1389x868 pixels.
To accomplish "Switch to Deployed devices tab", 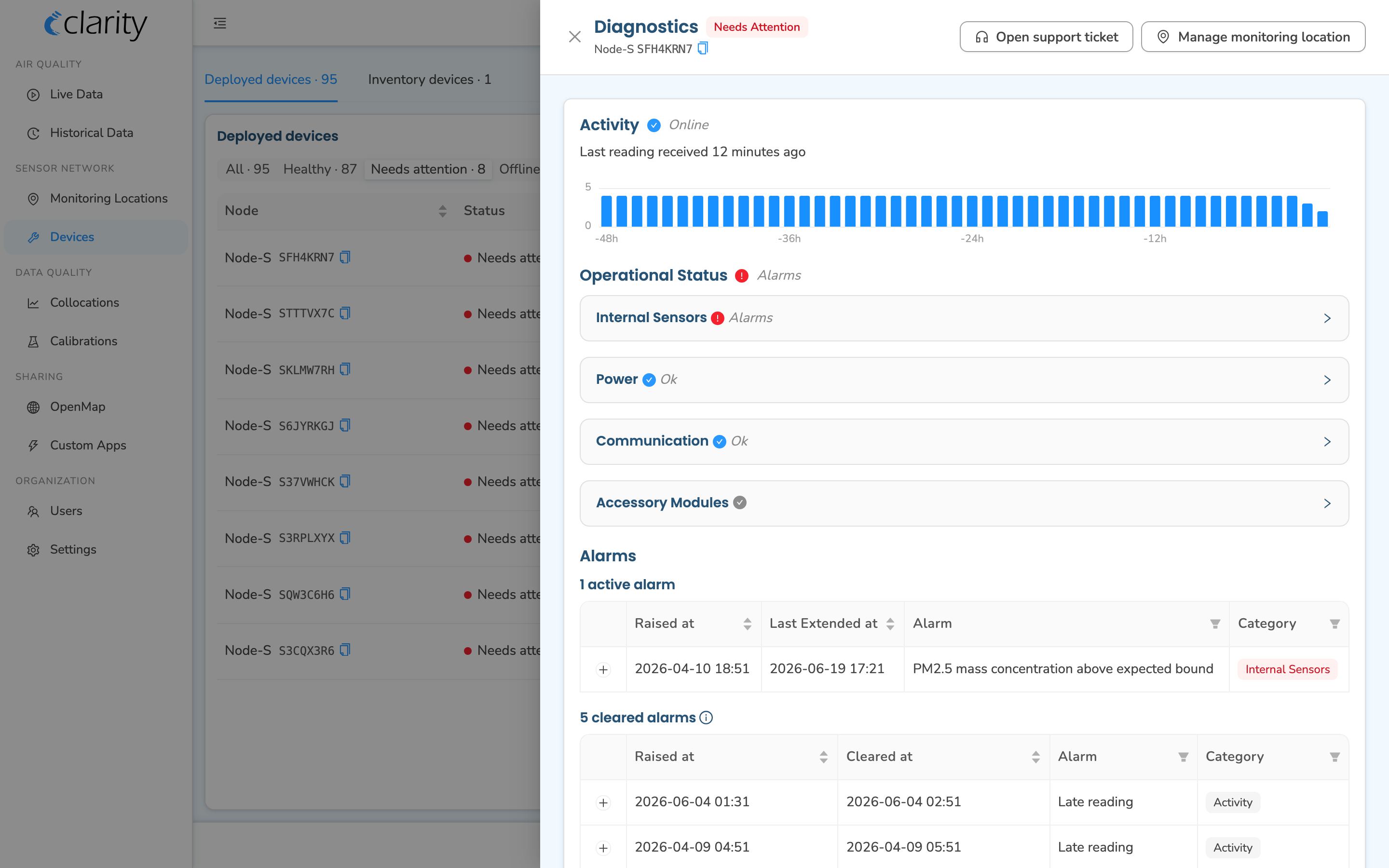I will (x=271, y=79).
